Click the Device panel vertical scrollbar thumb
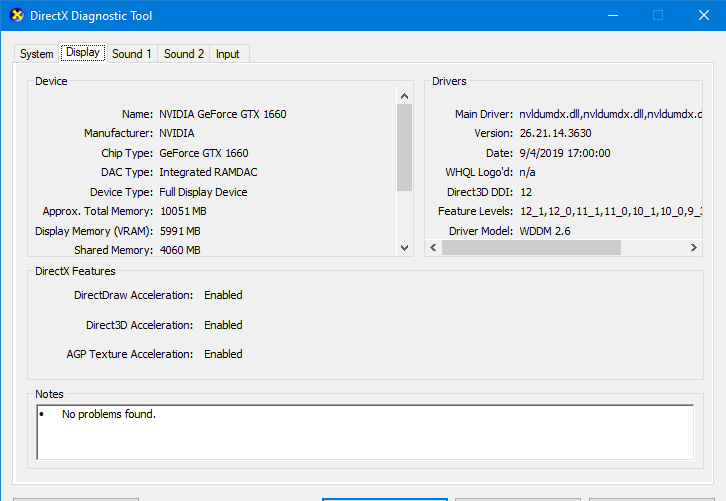 point(404,147)
